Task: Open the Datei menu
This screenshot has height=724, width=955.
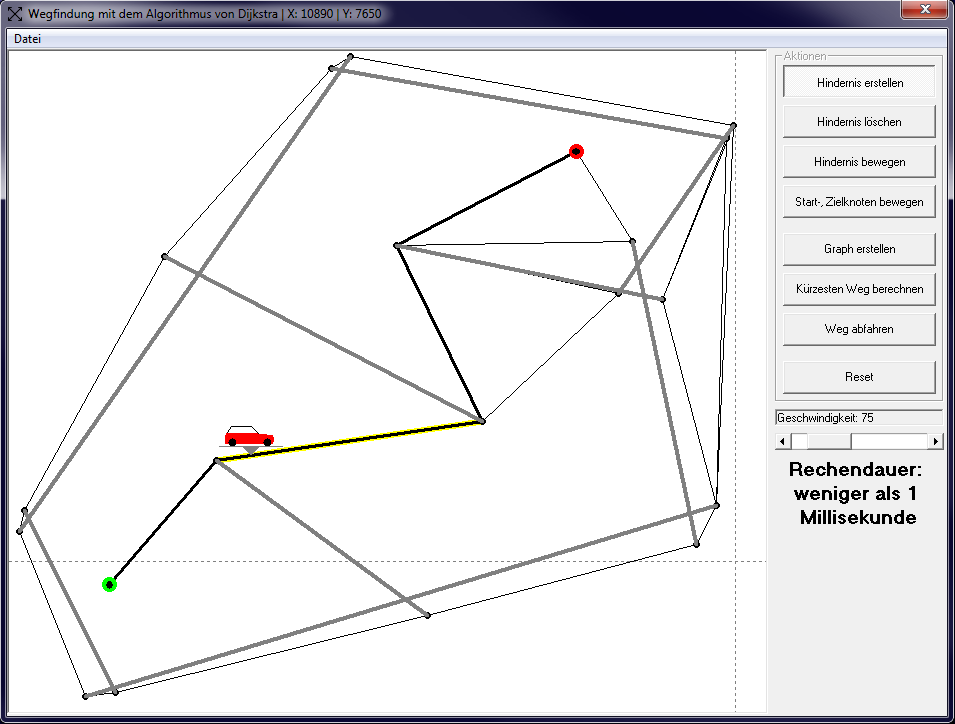Action: pyautogui.click(x=27, y=39)
